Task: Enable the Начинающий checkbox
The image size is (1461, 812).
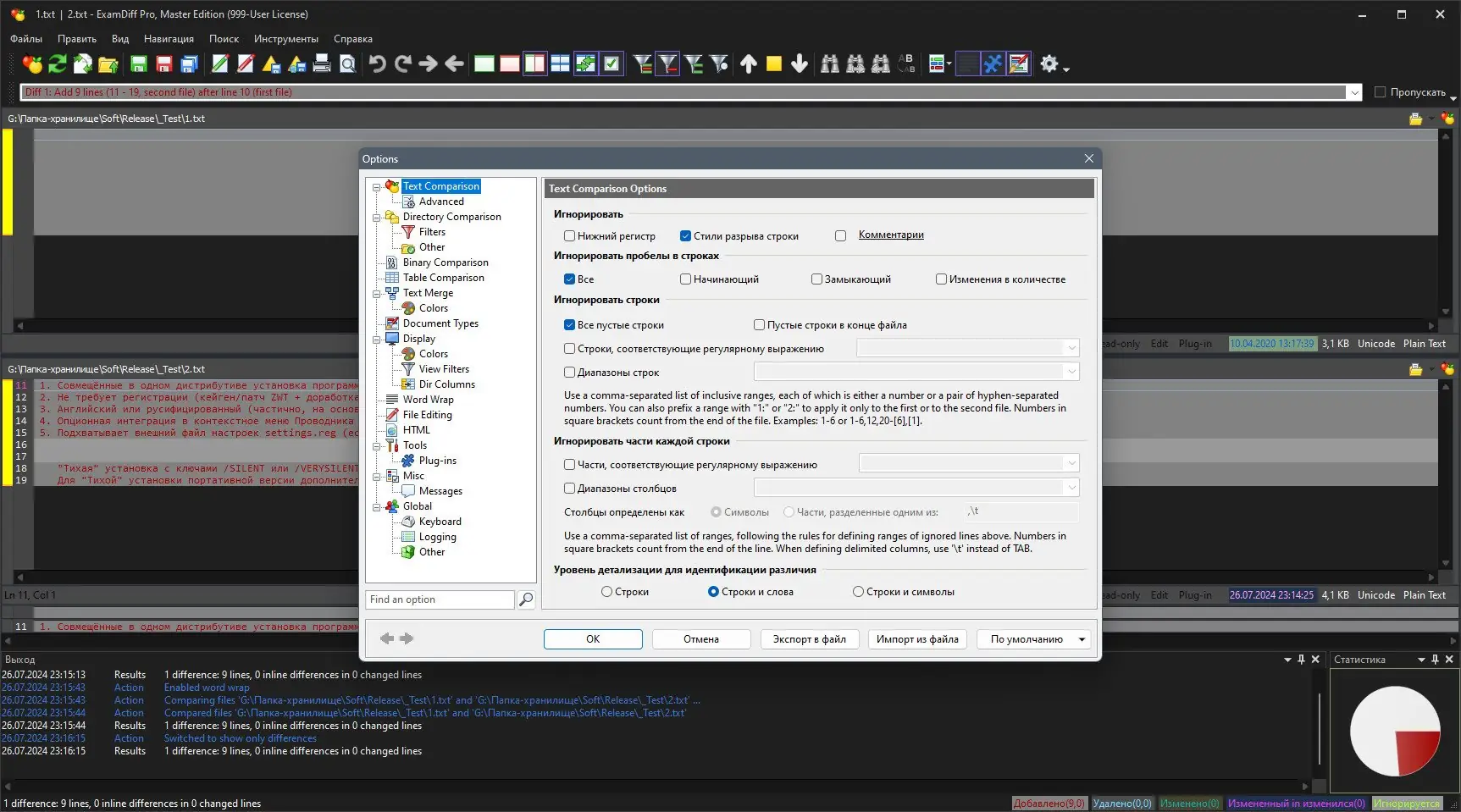Action: click(x=685, y=279)
